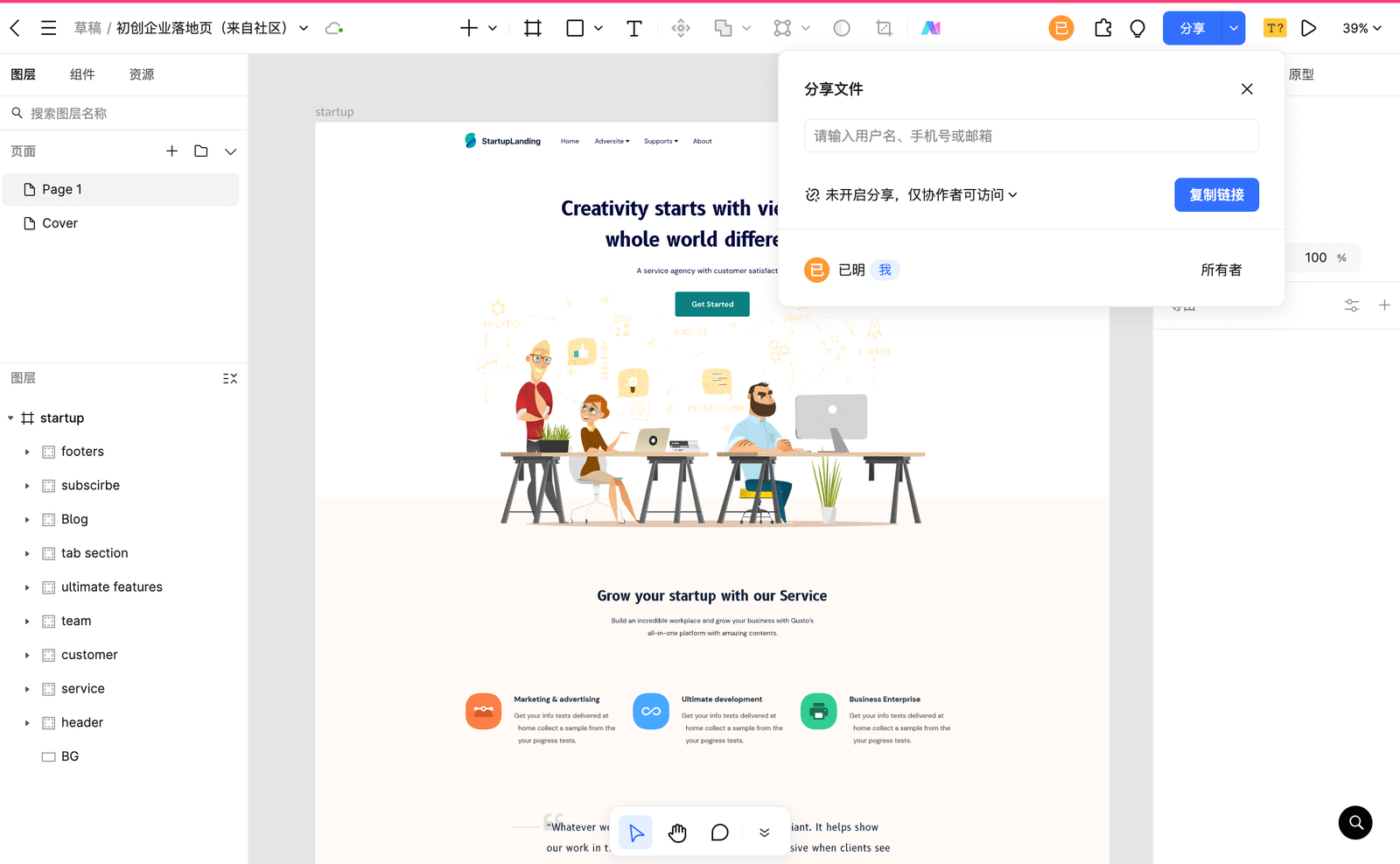Click the black search floating button
The image size is (1400, 864).
point(1354,822)
